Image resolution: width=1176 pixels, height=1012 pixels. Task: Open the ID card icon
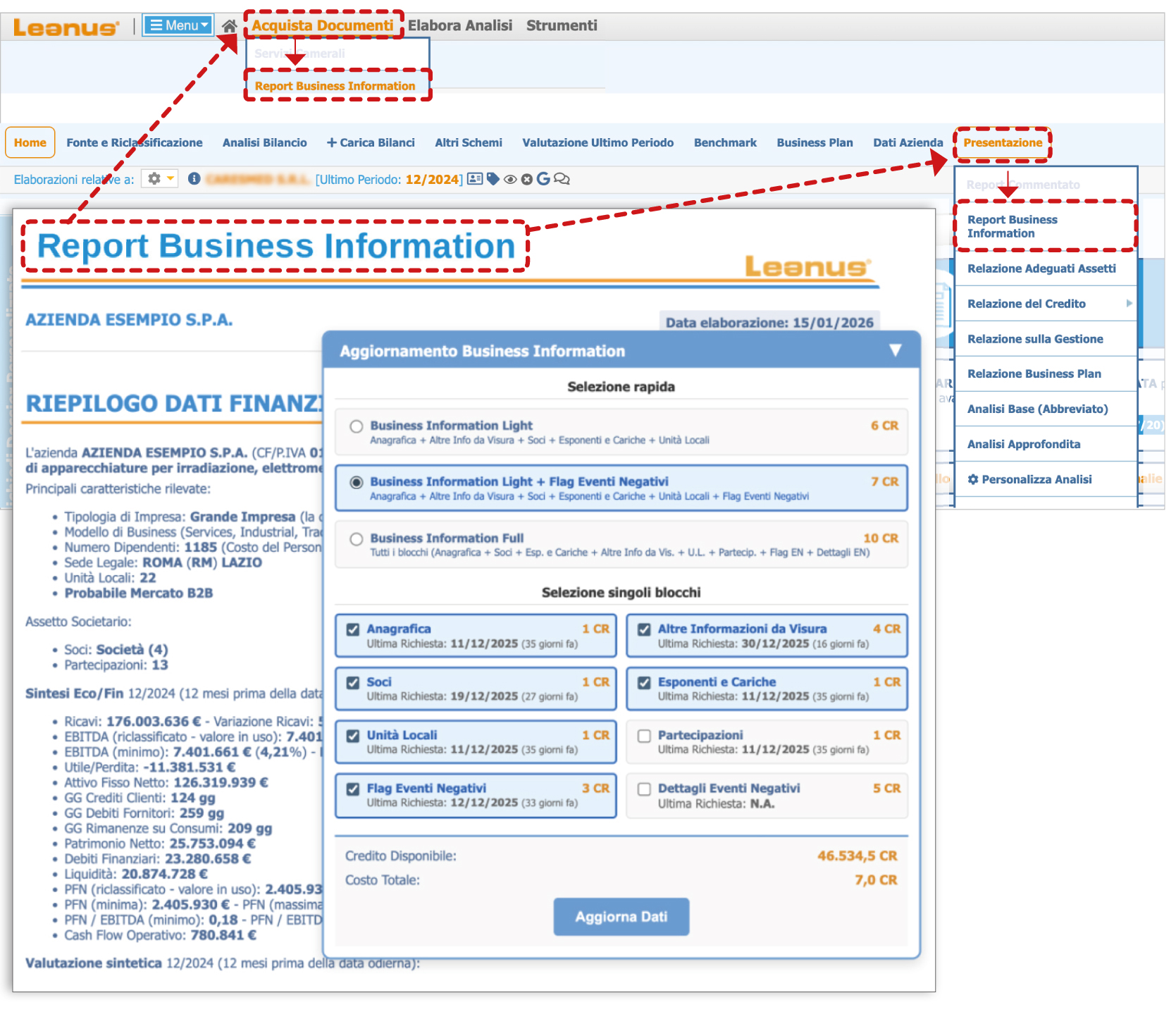476,179
